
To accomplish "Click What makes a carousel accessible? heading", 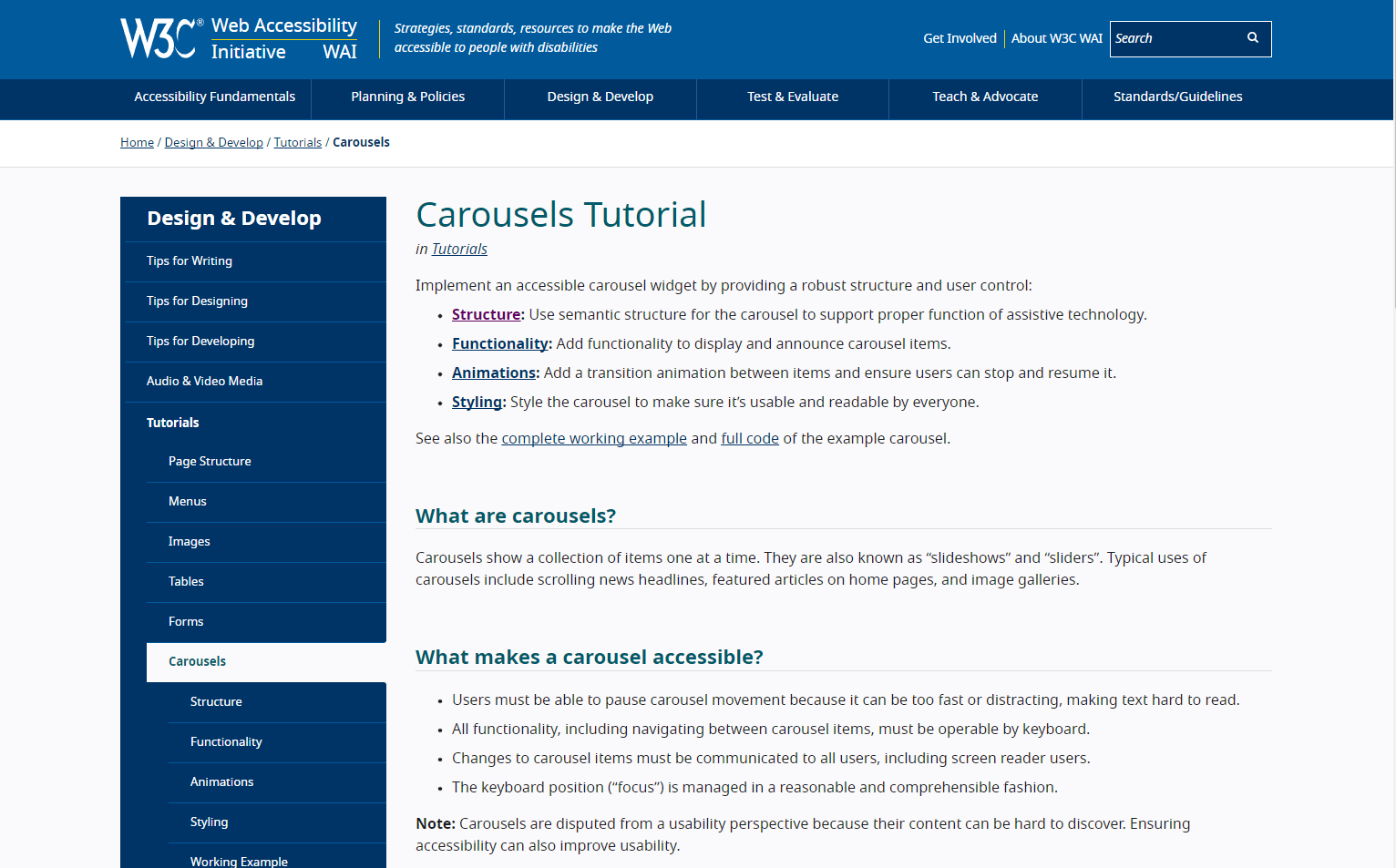I will click(590, 657).
